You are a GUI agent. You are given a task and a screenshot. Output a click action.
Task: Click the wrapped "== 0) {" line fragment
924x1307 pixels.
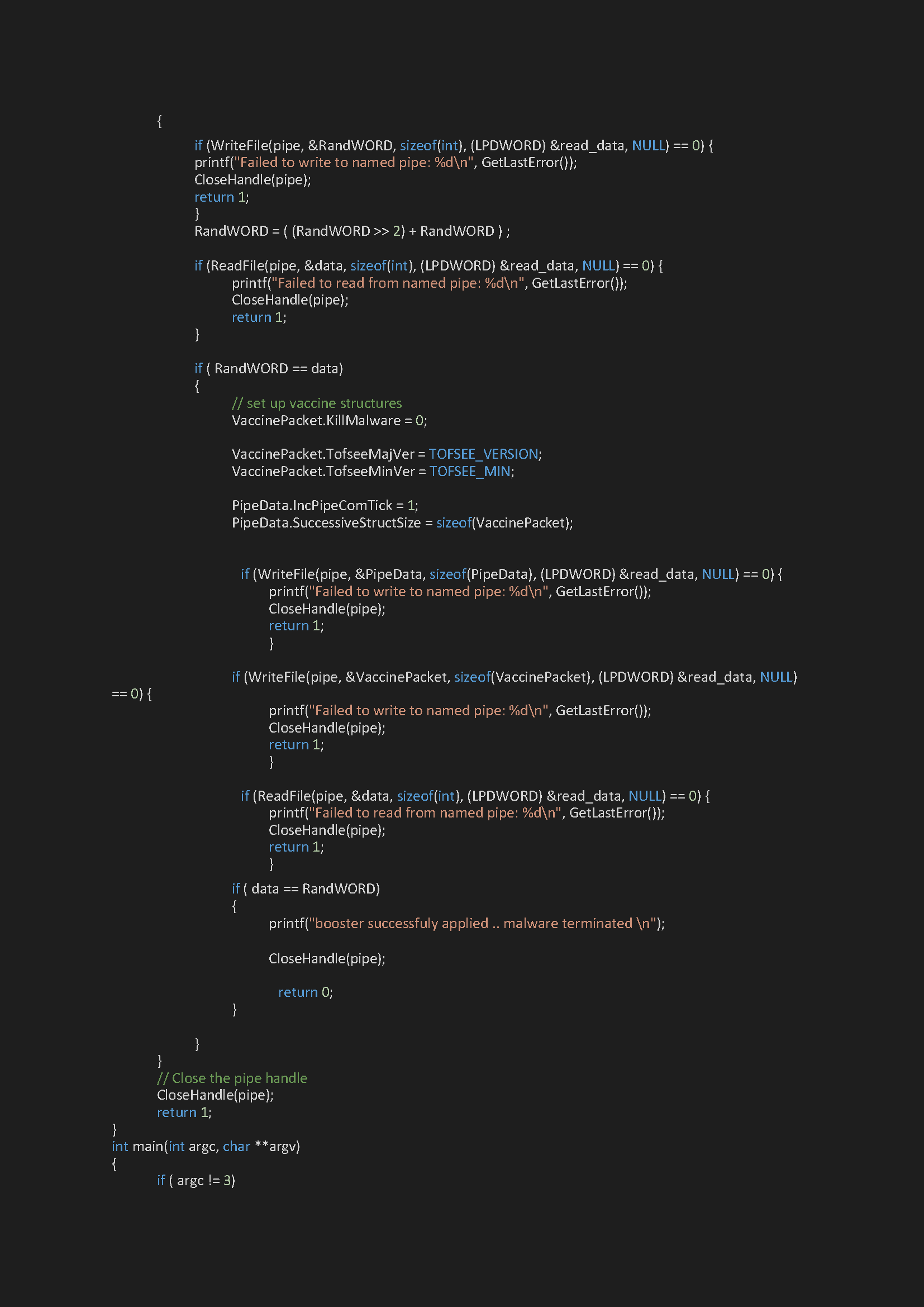pos(131,694)
